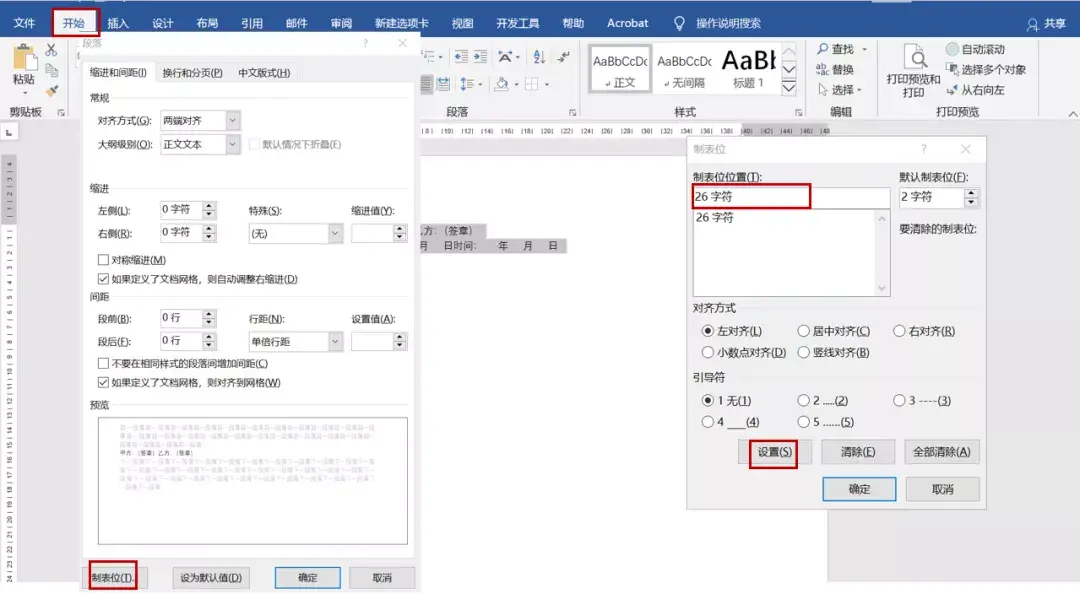Open the 对齐方式 alignment dropdown
Screen dimensions: 1080x605
(x=233, y=121)
